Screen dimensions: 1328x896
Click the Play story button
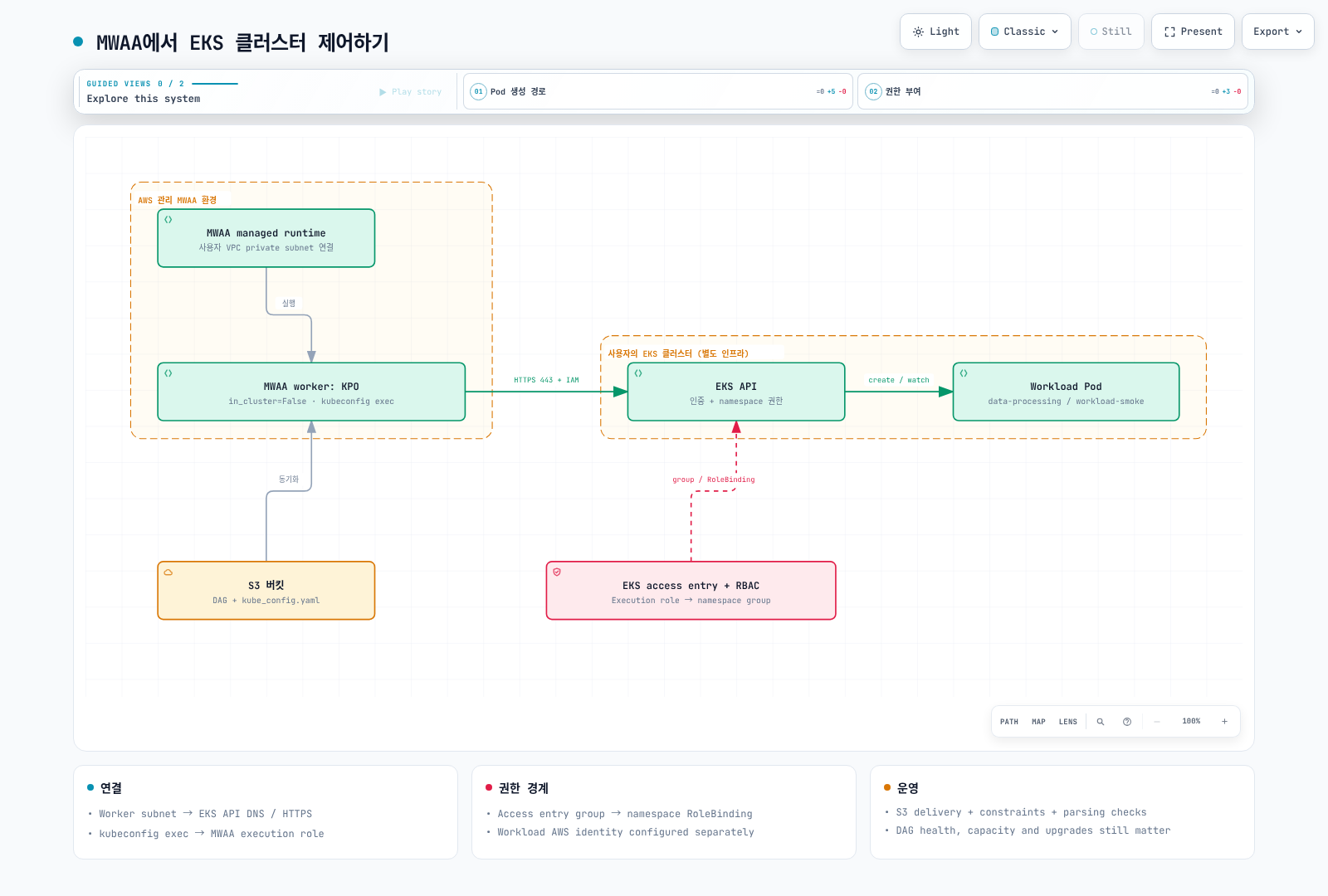click(411, 92)
